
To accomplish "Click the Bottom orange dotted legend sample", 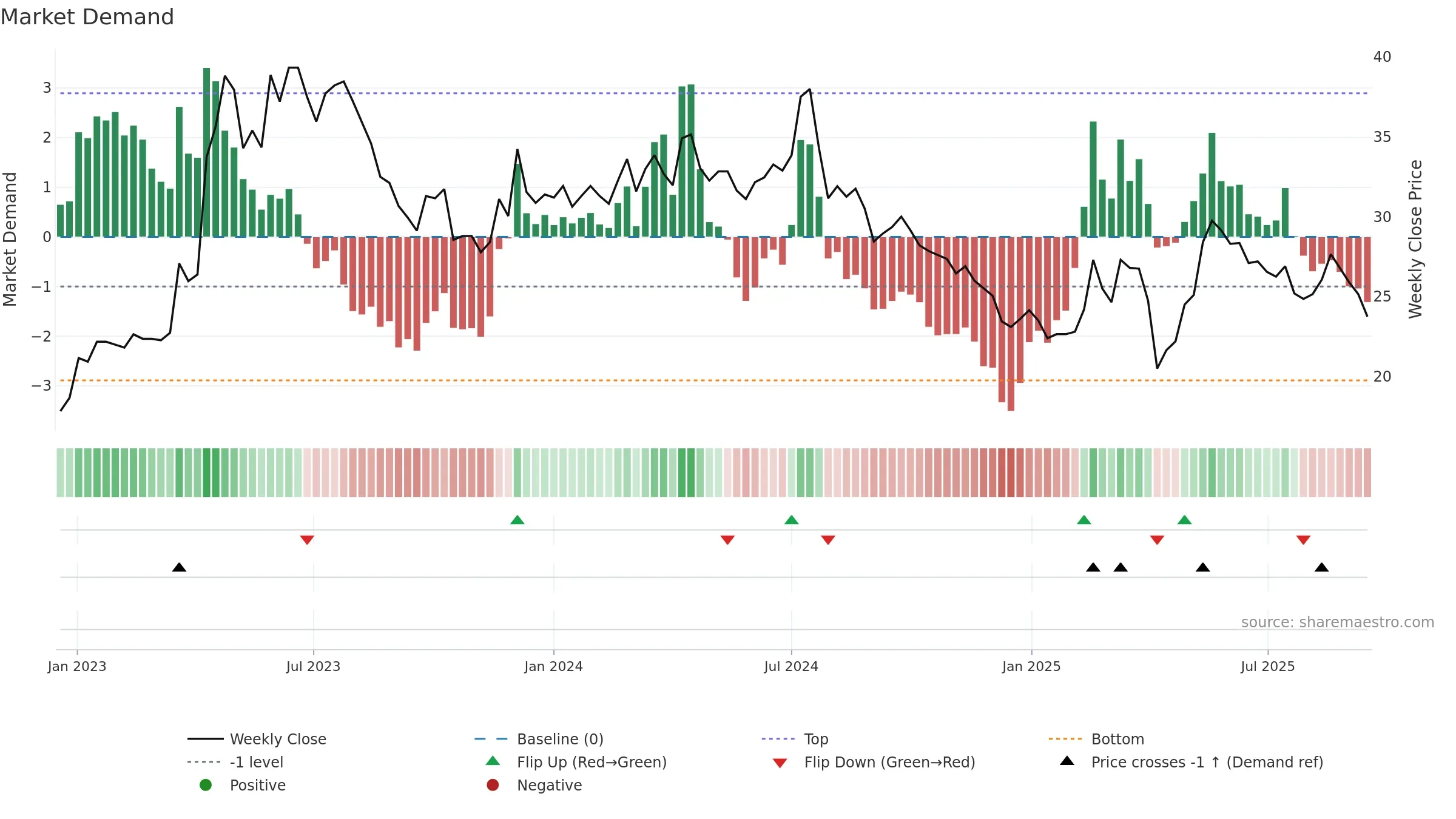I will tap(1065, 739).
